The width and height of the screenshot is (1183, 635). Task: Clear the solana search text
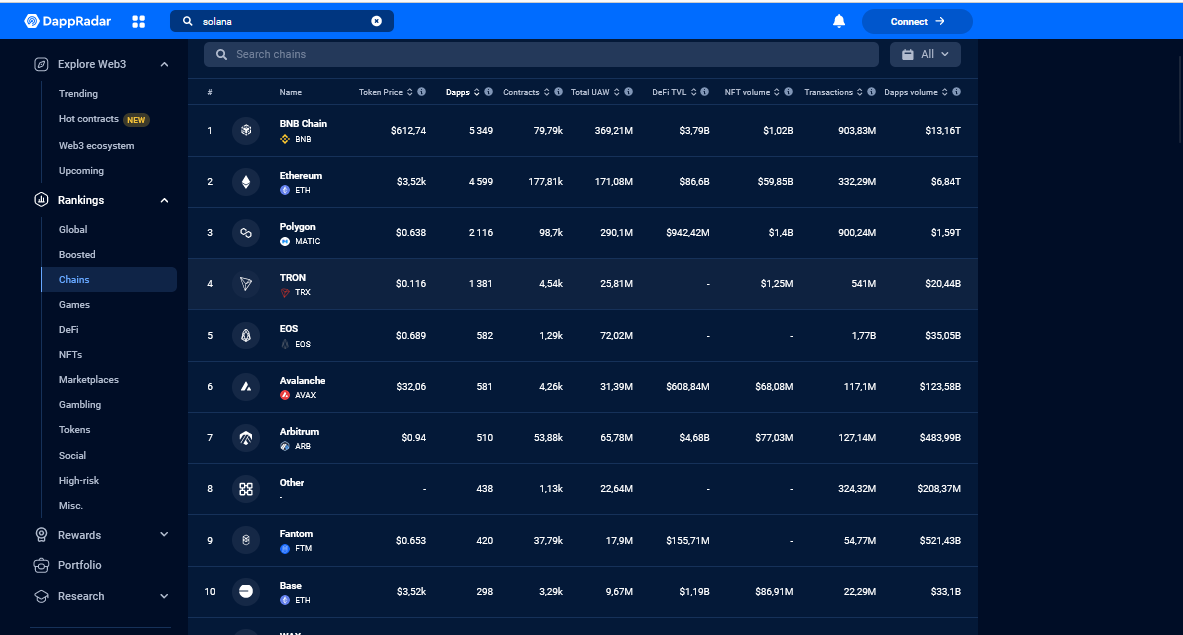point(377,21)
